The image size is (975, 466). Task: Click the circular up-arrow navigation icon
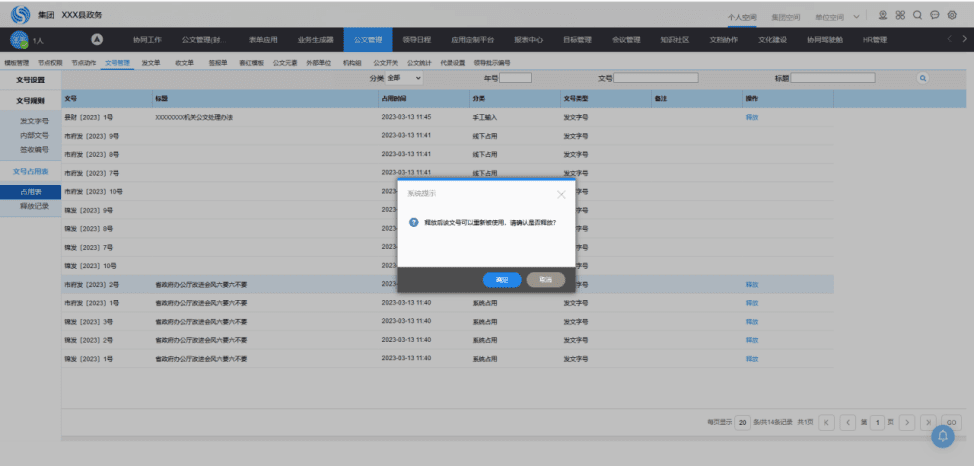(x=97, y=39)
